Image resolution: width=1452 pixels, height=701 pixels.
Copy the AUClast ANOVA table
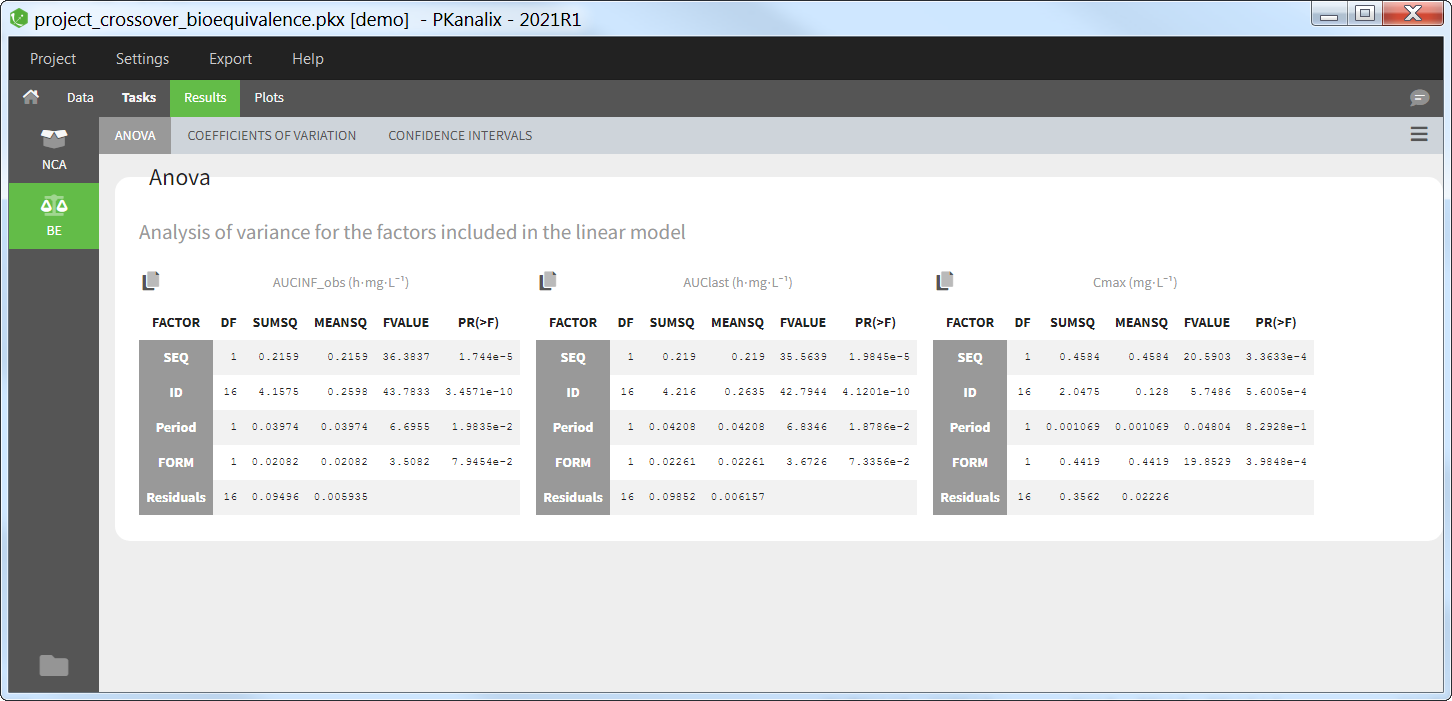click(548, 282)
